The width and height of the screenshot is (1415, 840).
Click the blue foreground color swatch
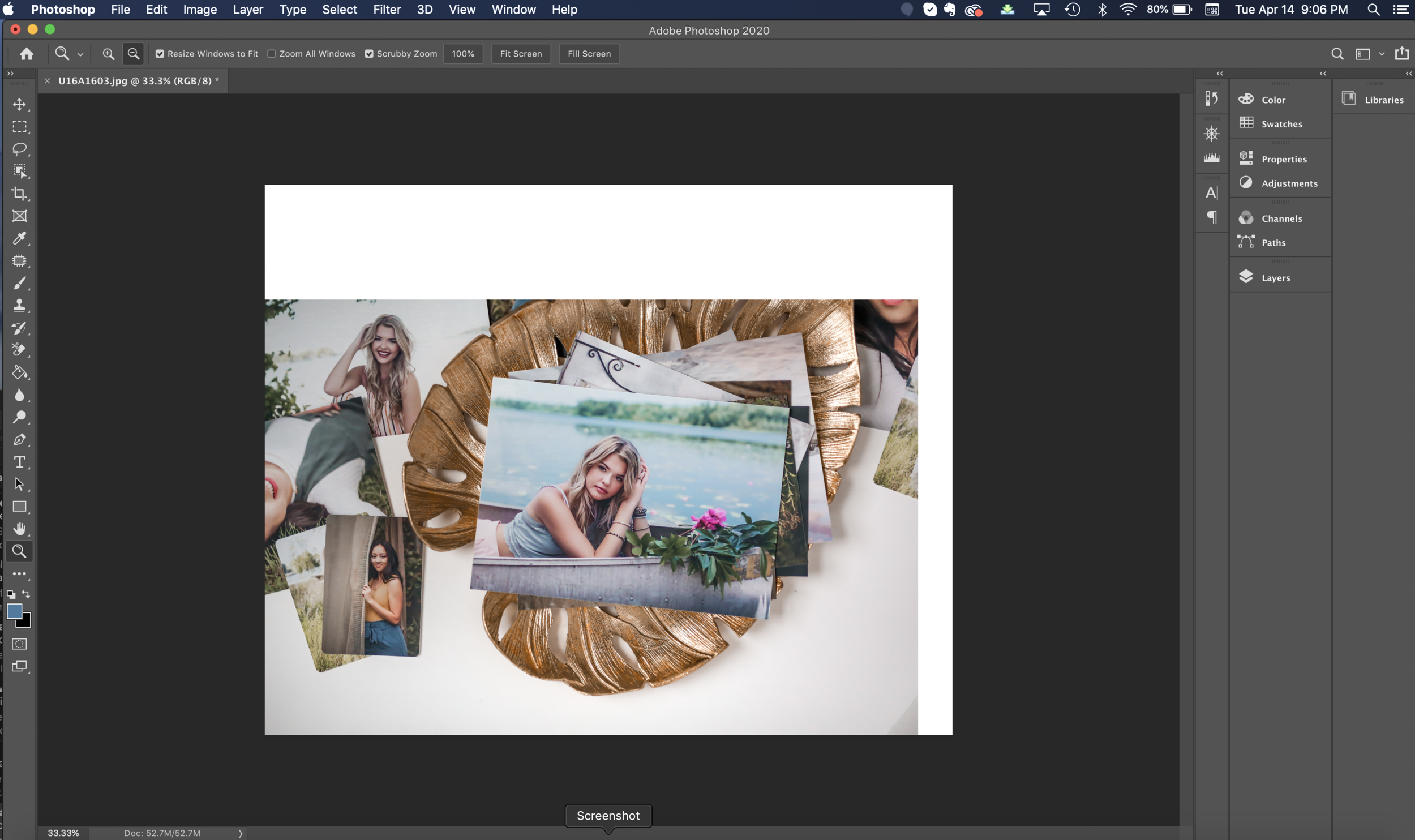[x=14, y=611]
